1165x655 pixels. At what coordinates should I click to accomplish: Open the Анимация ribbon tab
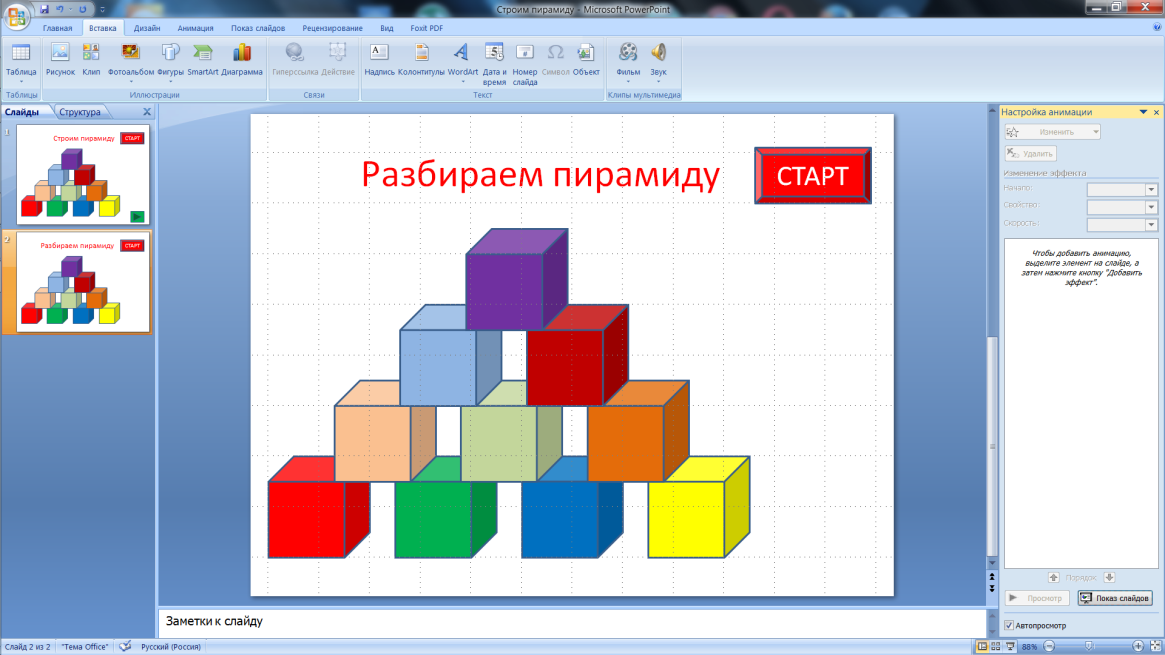pyautogui.click(x=195, y=28)
